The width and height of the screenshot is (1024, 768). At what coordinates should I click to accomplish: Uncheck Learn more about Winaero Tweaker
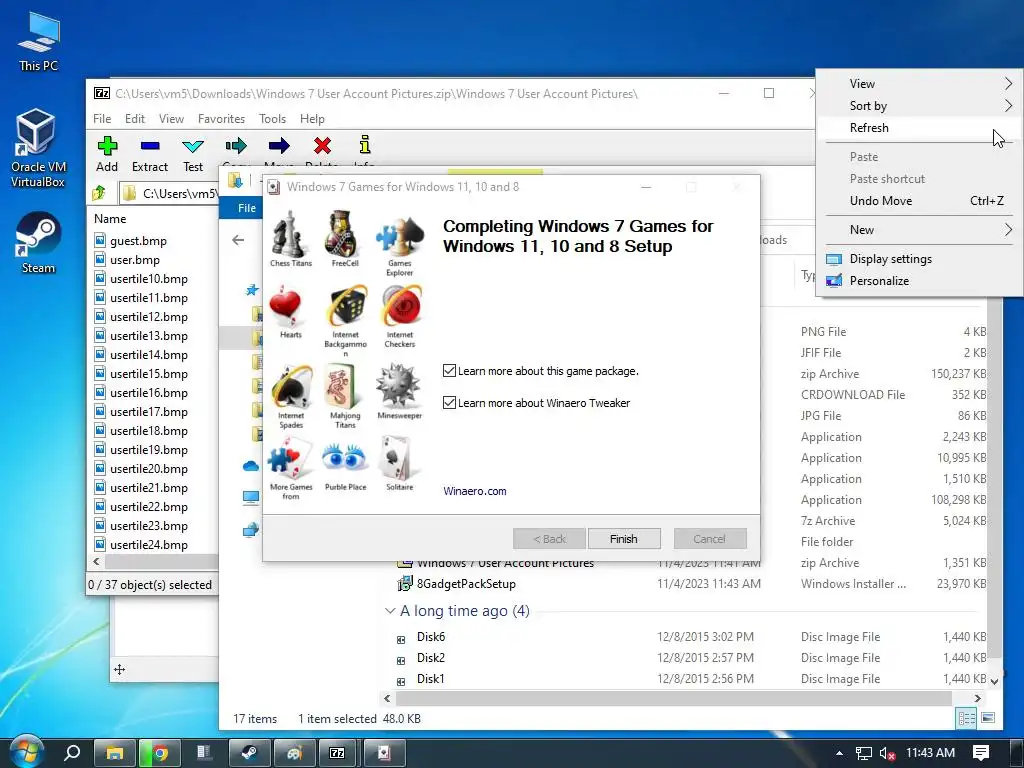(449, 402)
